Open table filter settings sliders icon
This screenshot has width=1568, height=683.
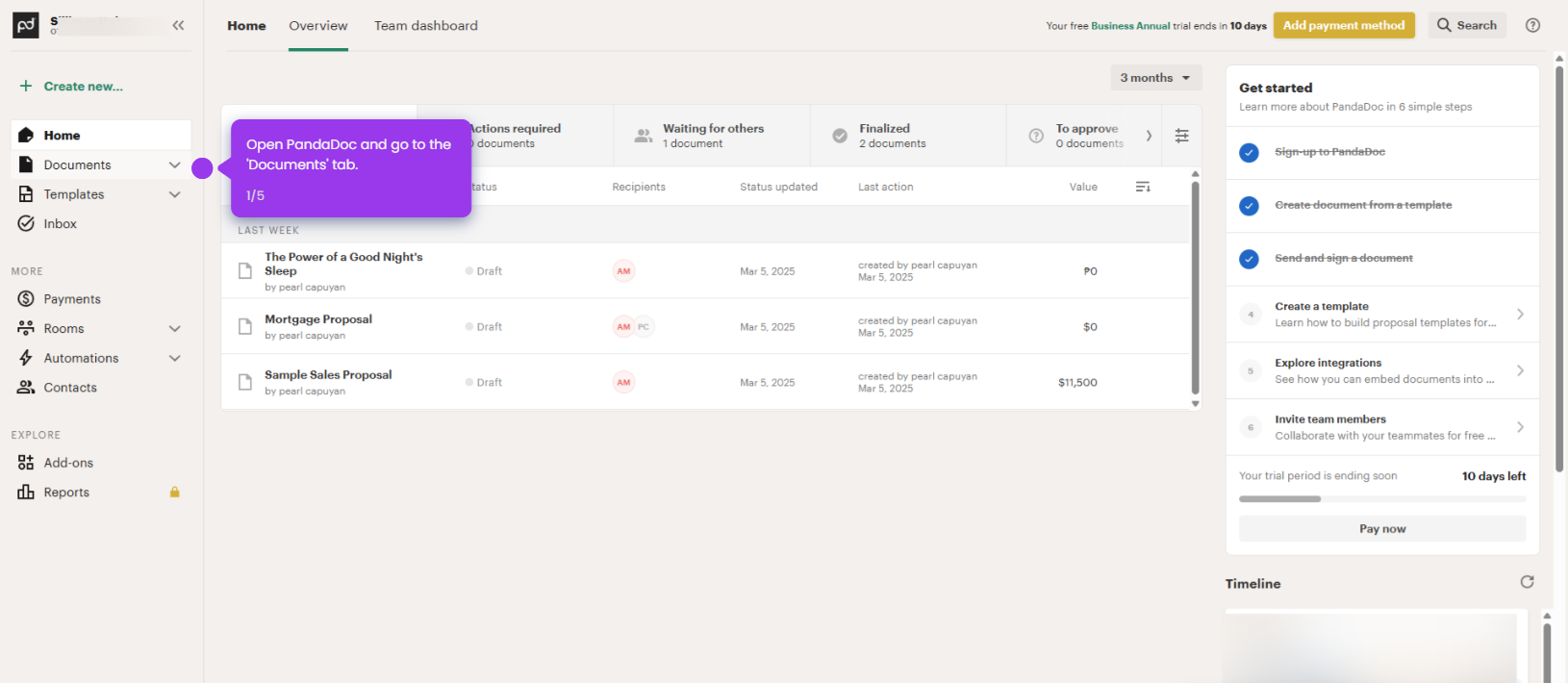tap(1182, 136)
